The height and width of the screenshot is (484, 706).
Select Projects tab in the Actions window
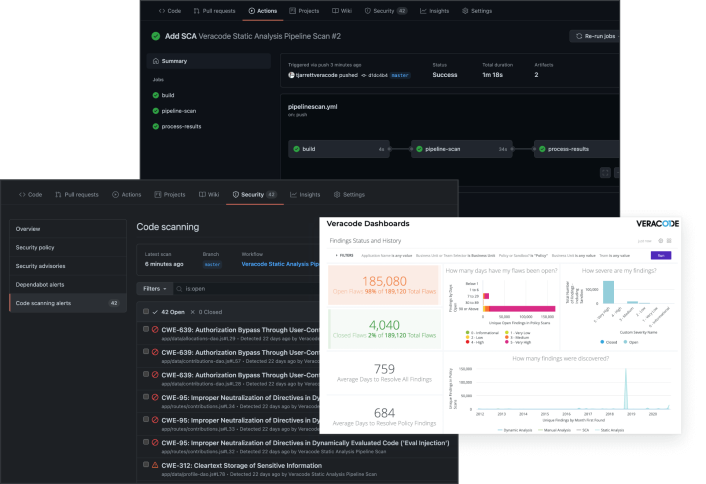tap(304, 11)
